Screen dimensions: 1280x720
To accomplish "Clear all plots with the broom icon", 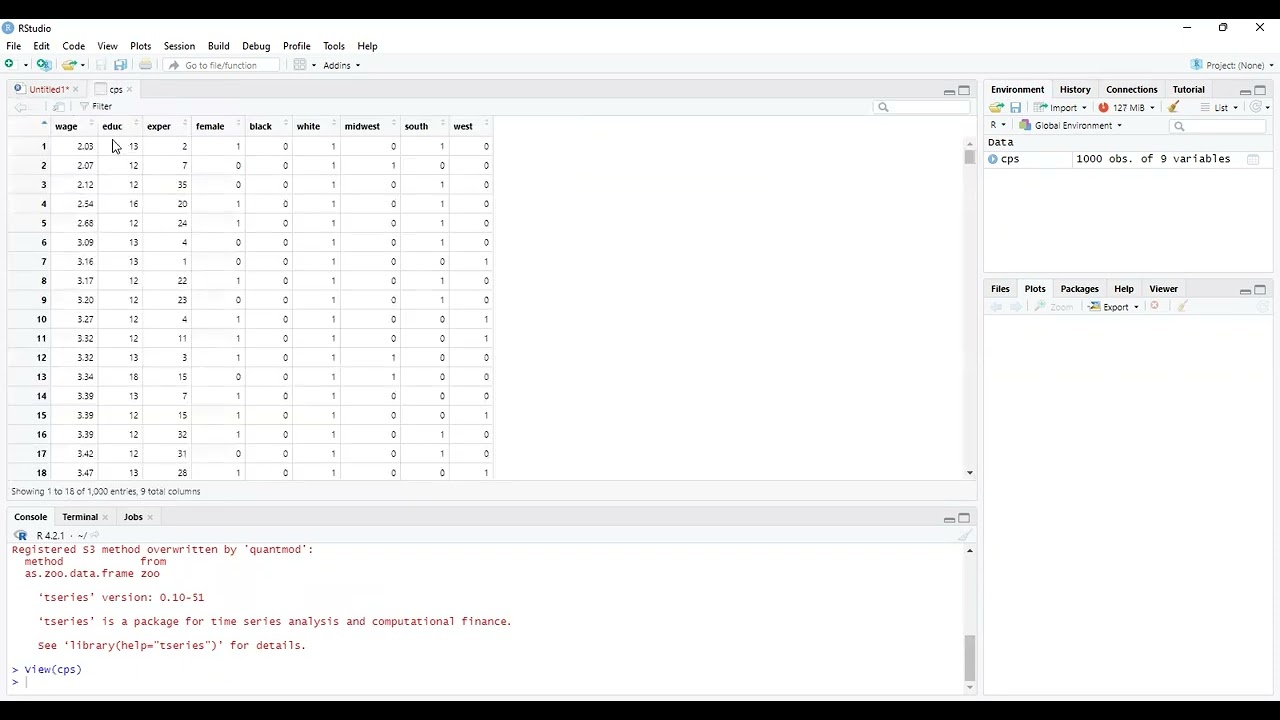I will (1182, 307).
